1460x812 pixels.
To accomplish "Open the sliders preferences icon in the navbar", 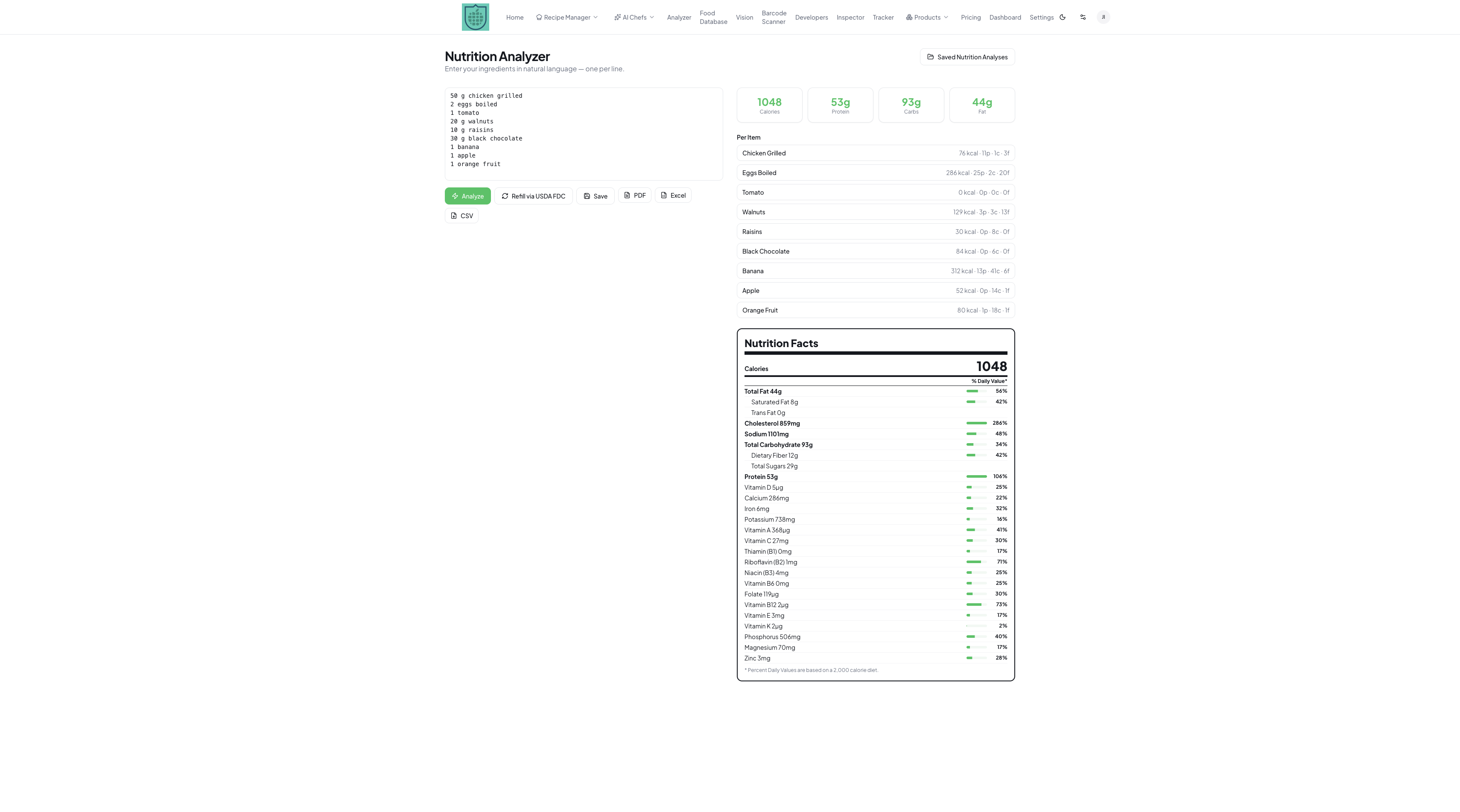I will point(1083,17).
